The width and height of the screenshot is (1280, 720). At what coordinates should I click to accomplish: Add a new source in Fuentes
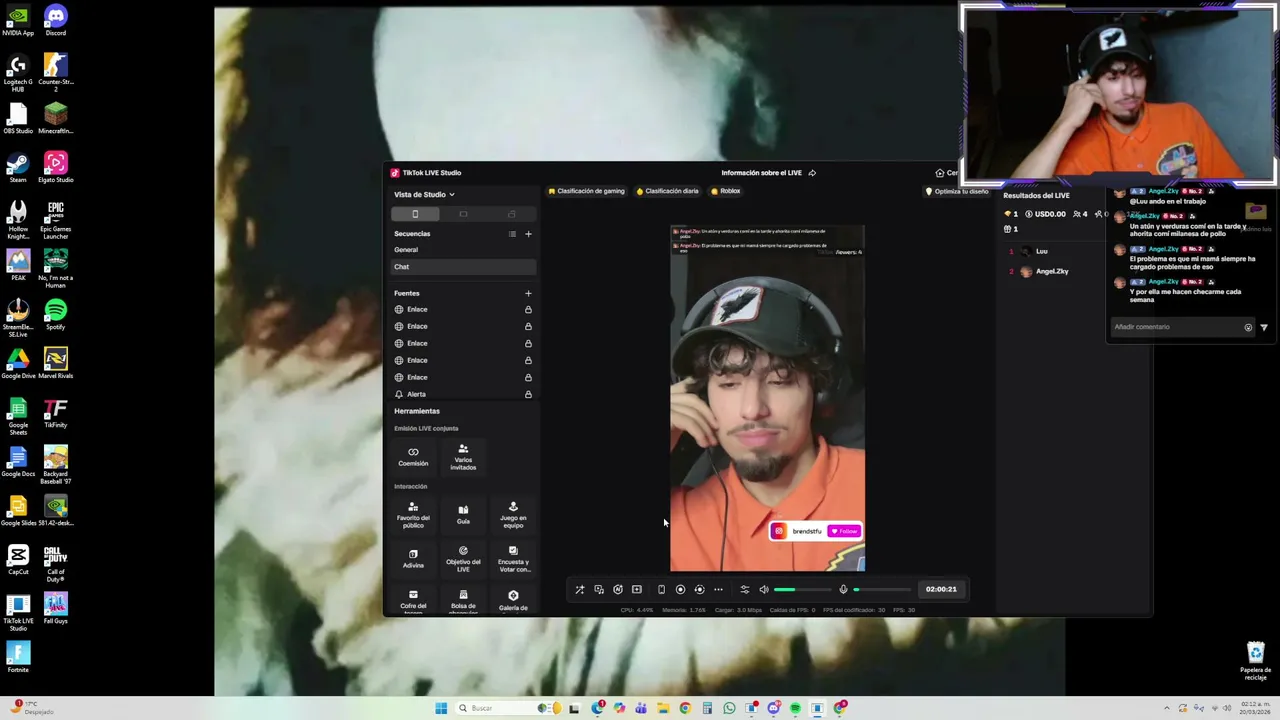[x=528, y=293]
